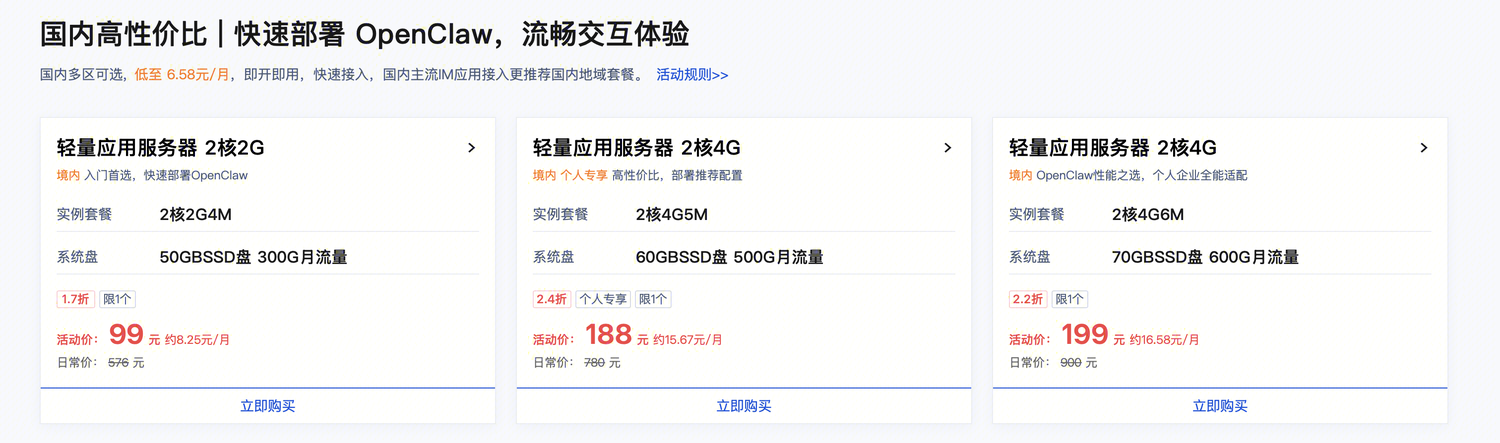This screenshot has width=1500, height=443.
Task: Click the 1.7折 discount tag
Action: [75, 299]
